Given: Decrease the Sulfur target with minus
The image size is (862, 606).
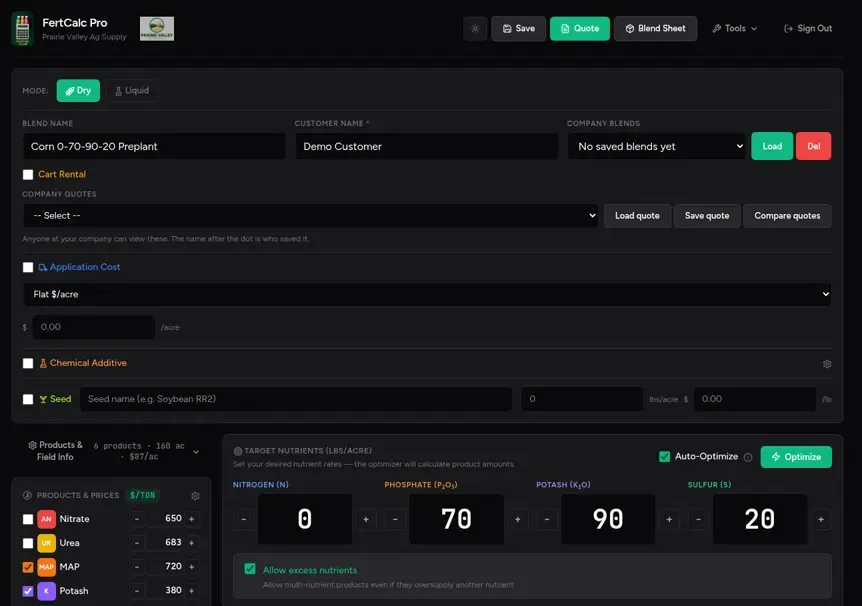Looking at the screenshot, I should click(699, 520).
